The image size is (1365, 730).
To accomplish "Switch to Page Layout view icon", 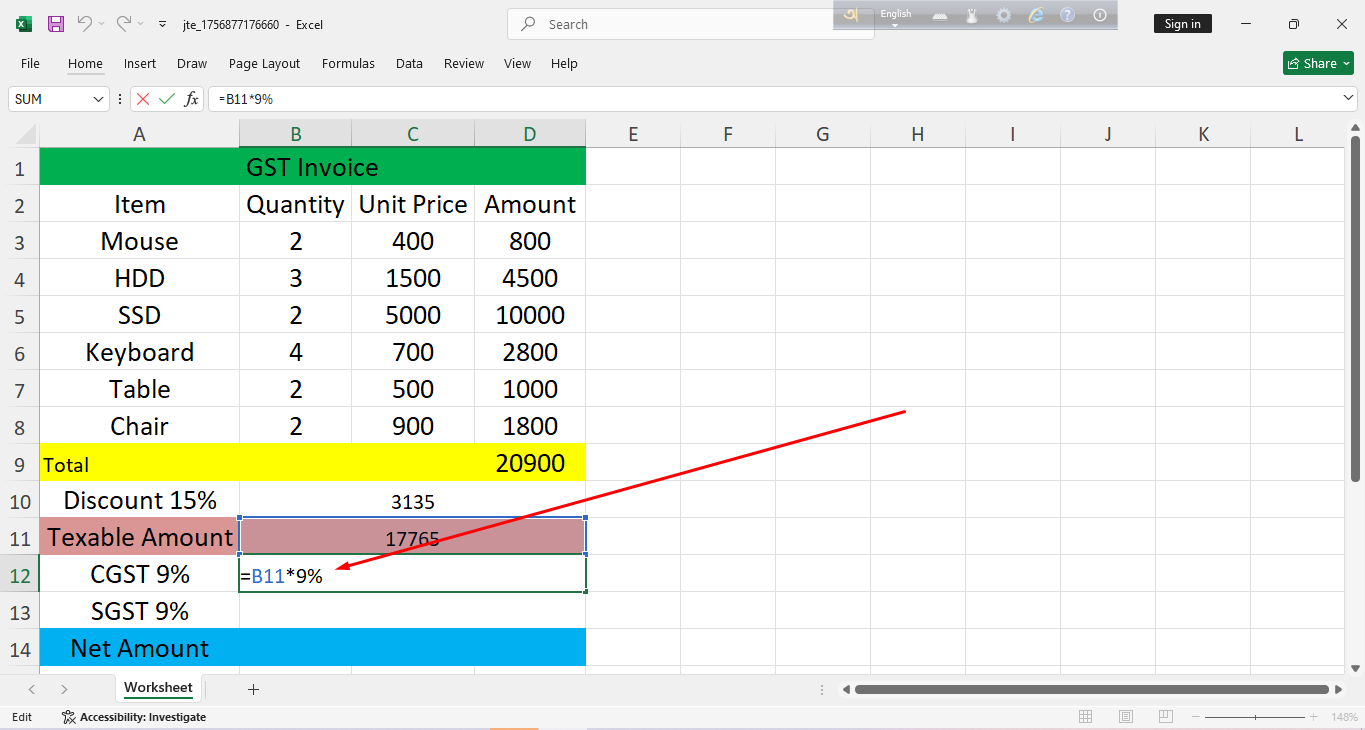I will (x=1125, y=717).
